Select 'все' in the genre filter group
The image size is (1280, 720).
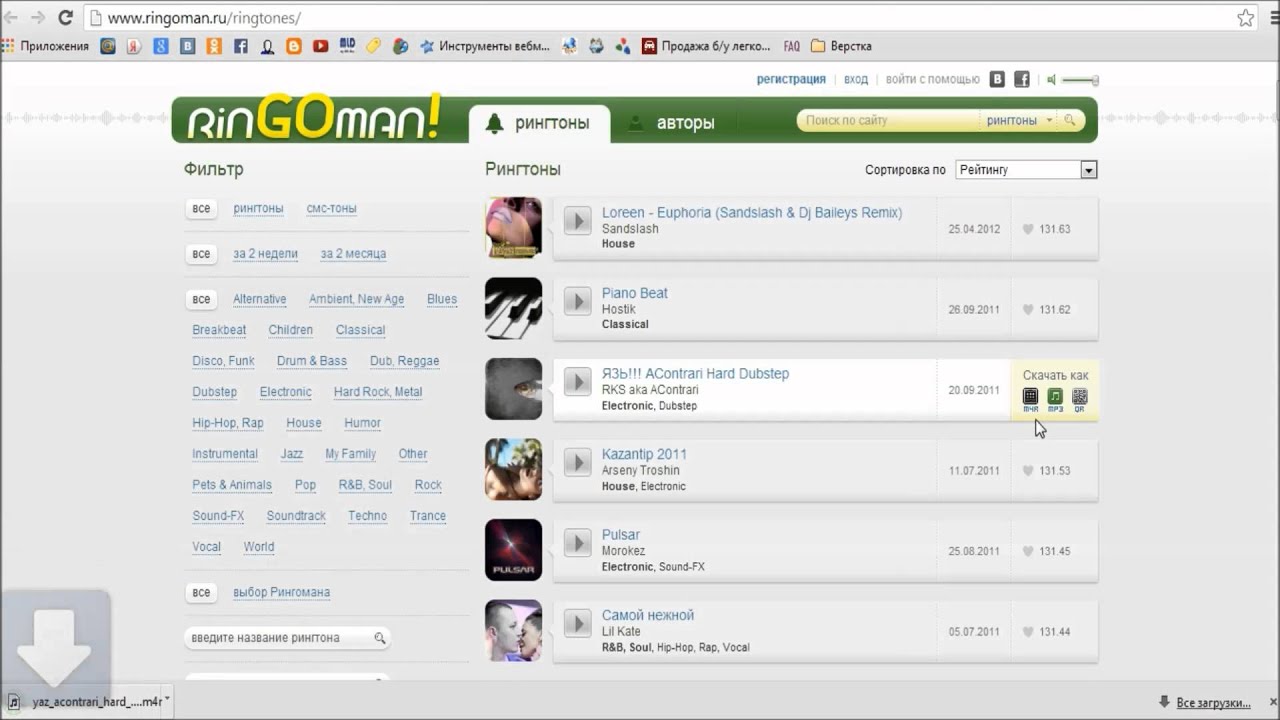tap(201, 299)
